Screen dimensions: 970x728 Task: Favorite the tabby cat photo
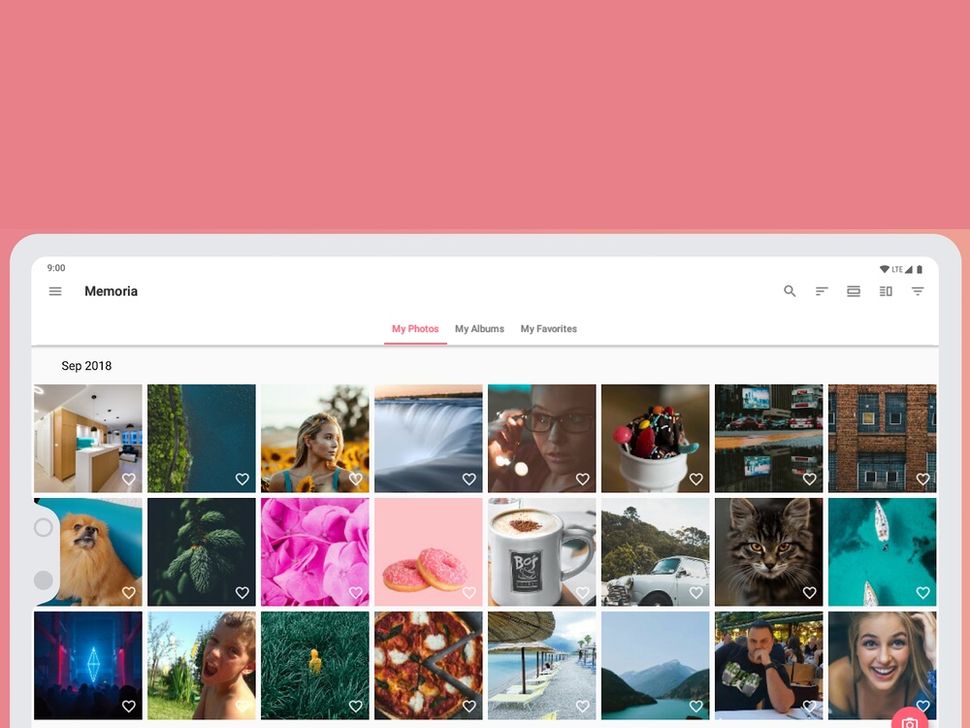(x=810, y=592)
